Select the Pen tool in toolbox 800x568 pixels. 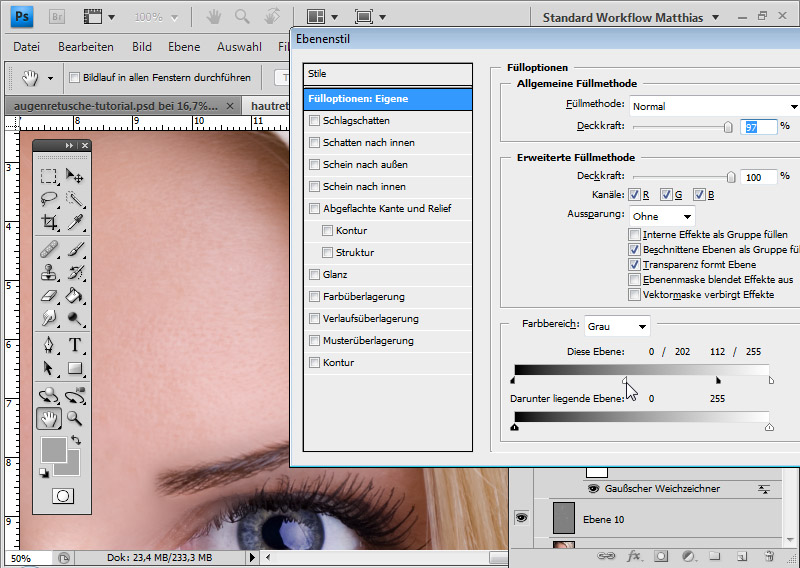[48, 346]
